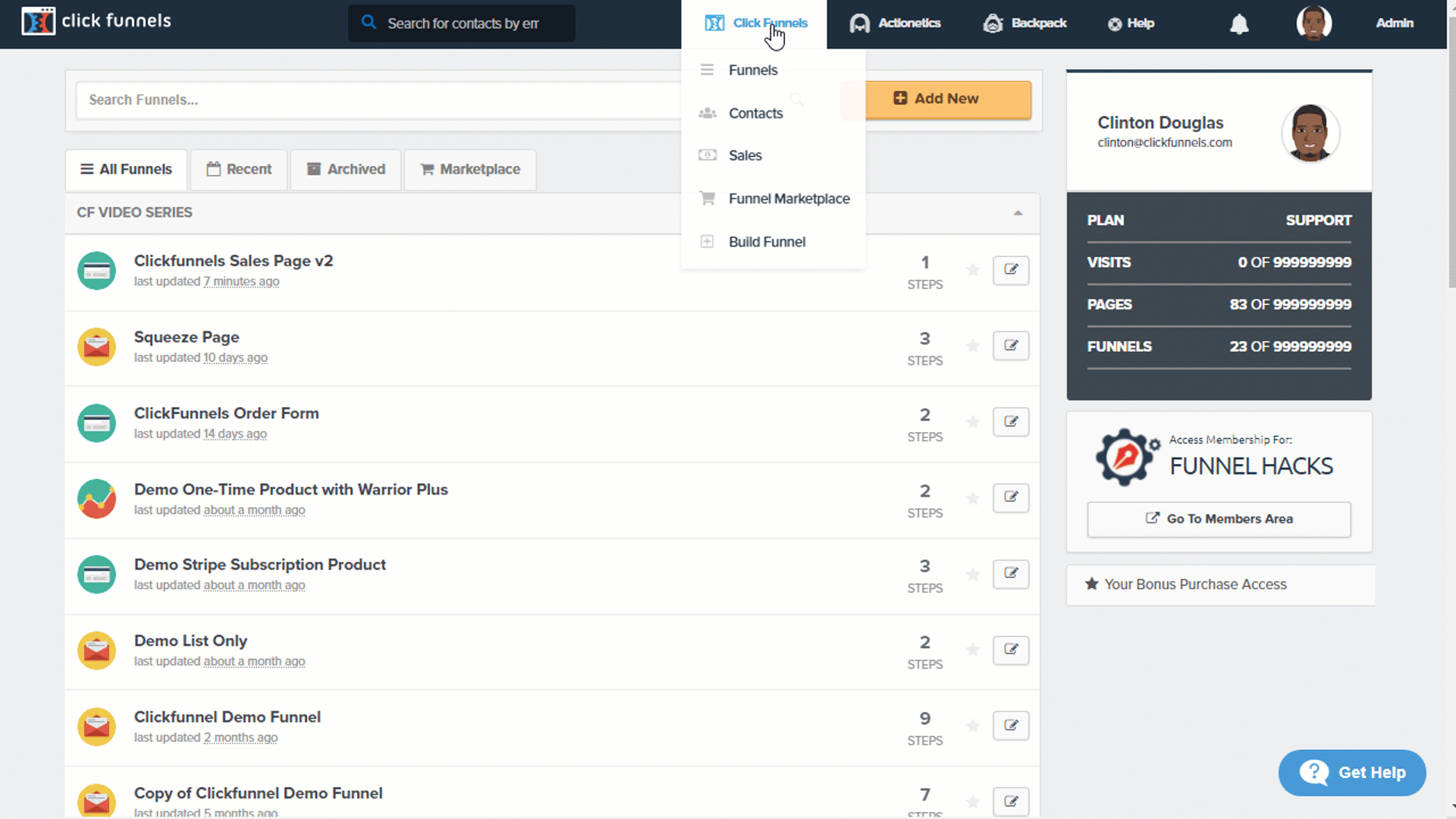Open the Admin dropdown
The height and width of the screenshot is (819, 1456).
1394,23
